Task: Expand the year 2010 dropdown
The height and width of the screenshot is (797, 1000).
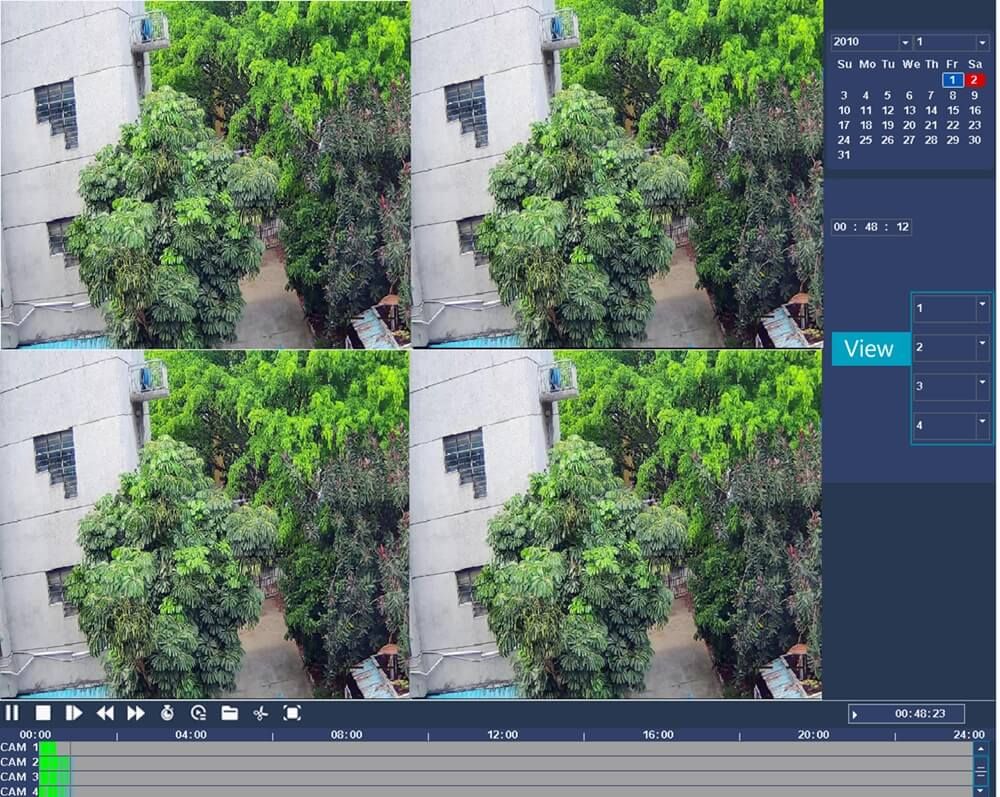Action: click(905, 43)
